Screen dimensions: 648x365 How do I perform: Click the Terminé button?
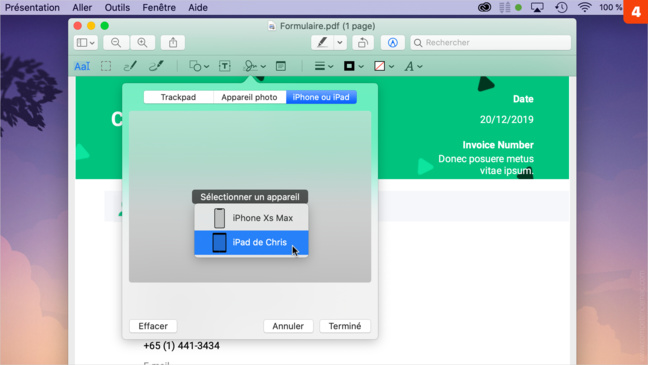pos(345,326)
